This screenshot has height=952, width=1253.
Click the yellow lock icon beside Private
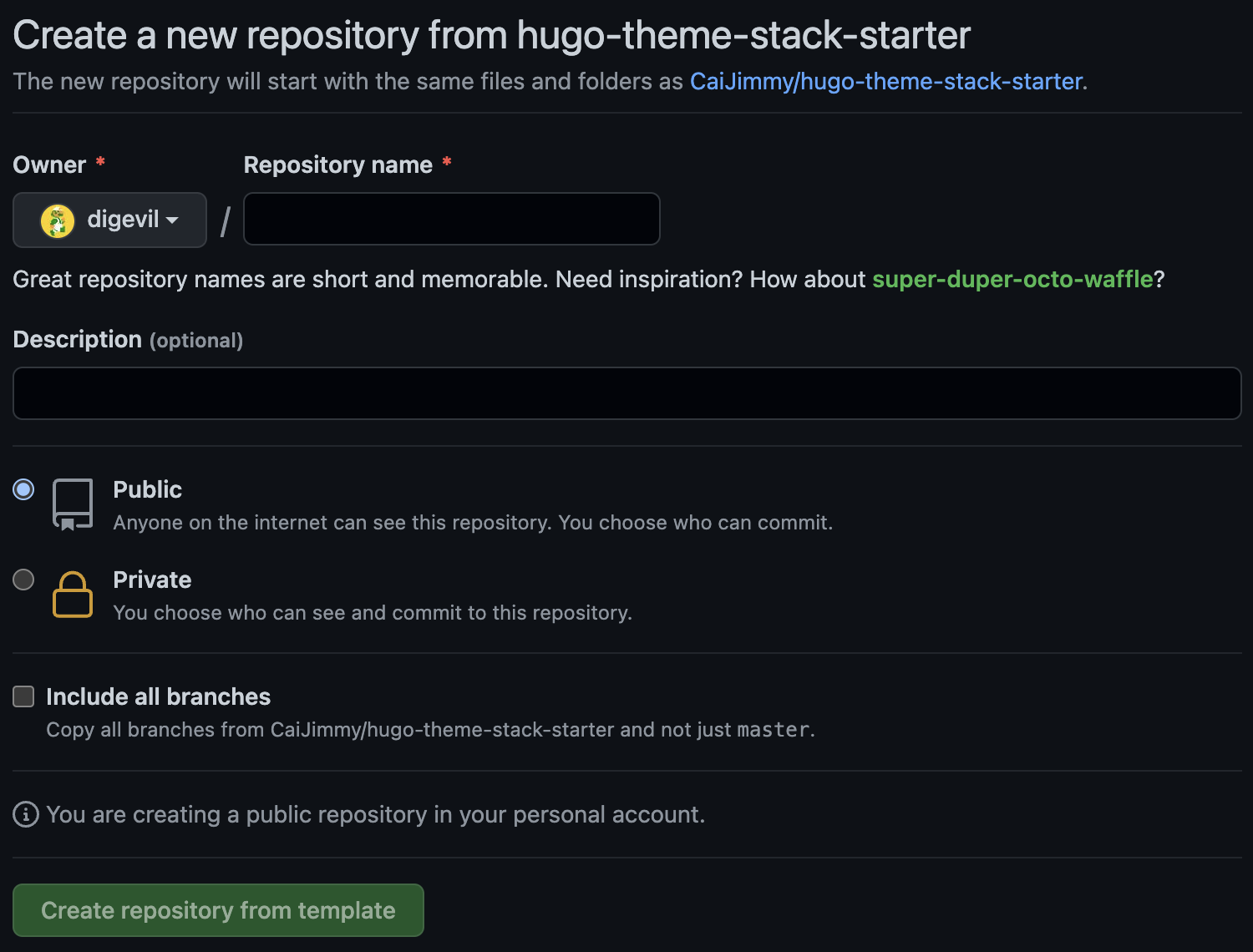click(73, 594)
